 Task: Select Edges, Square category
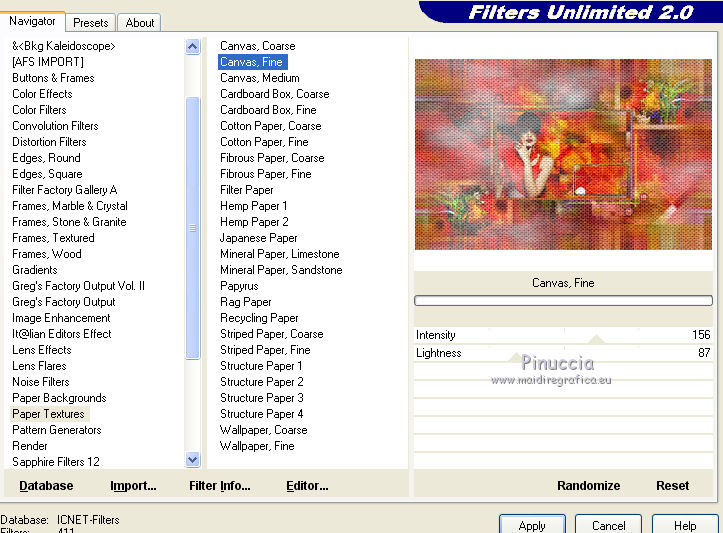point(47,174)
